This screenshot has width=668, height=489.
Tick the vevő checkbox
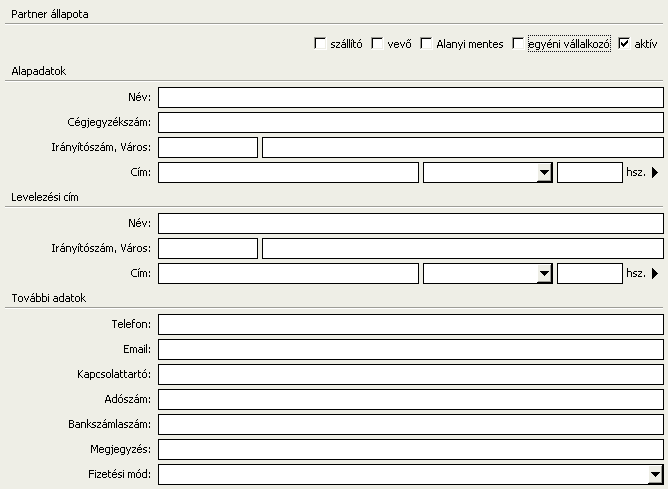point(377,43)
